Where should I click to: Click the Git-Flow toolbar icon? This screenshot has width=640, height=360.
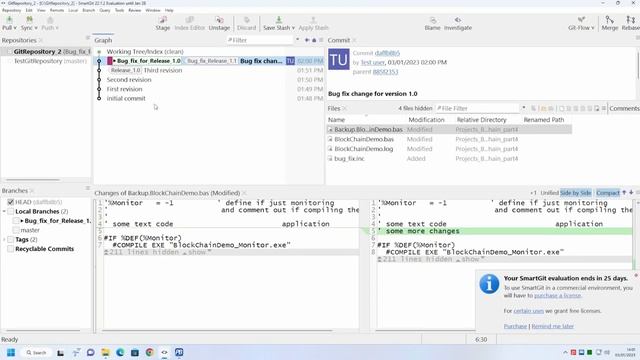click(581, 20)
